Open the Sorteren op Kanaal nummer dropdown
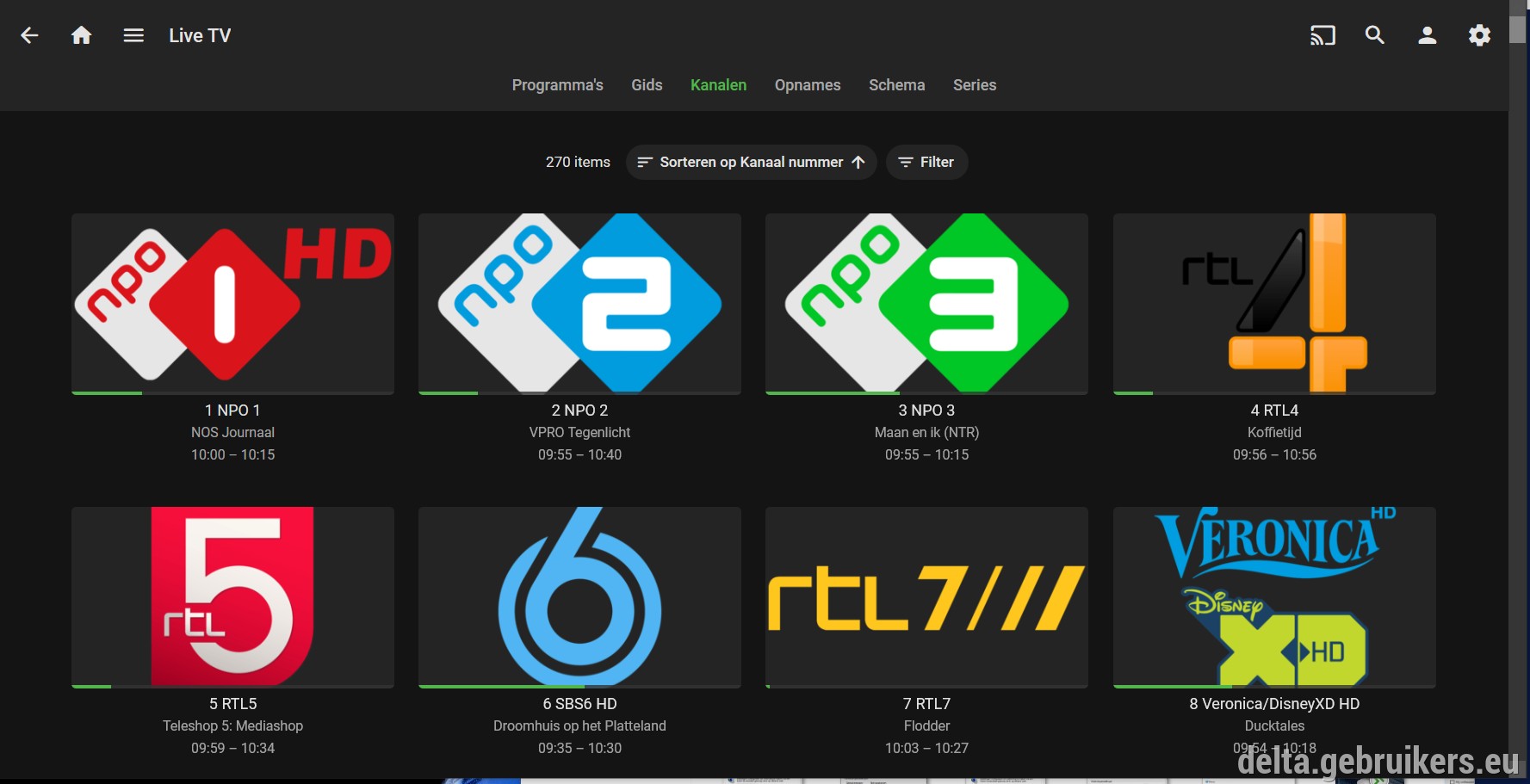 click(x=751, y=162)
